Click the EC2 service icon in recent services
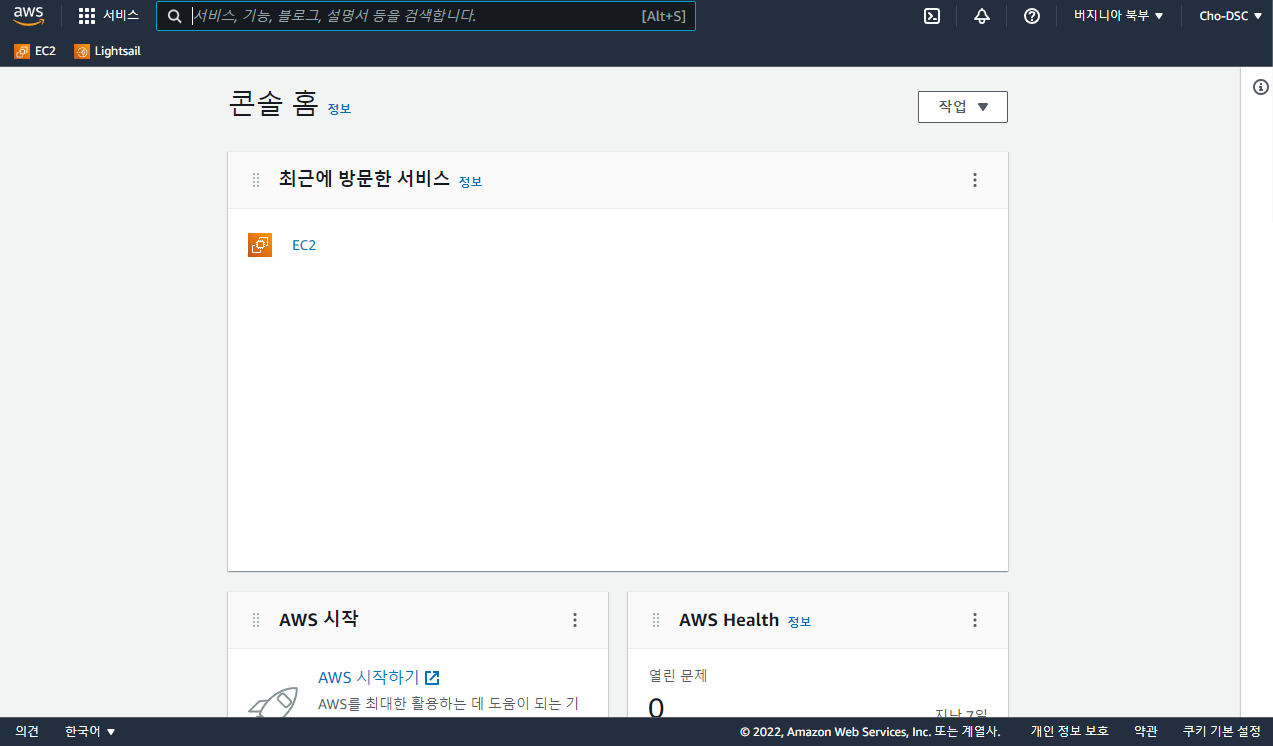The image size is (1273, 746). pos(260,245)
